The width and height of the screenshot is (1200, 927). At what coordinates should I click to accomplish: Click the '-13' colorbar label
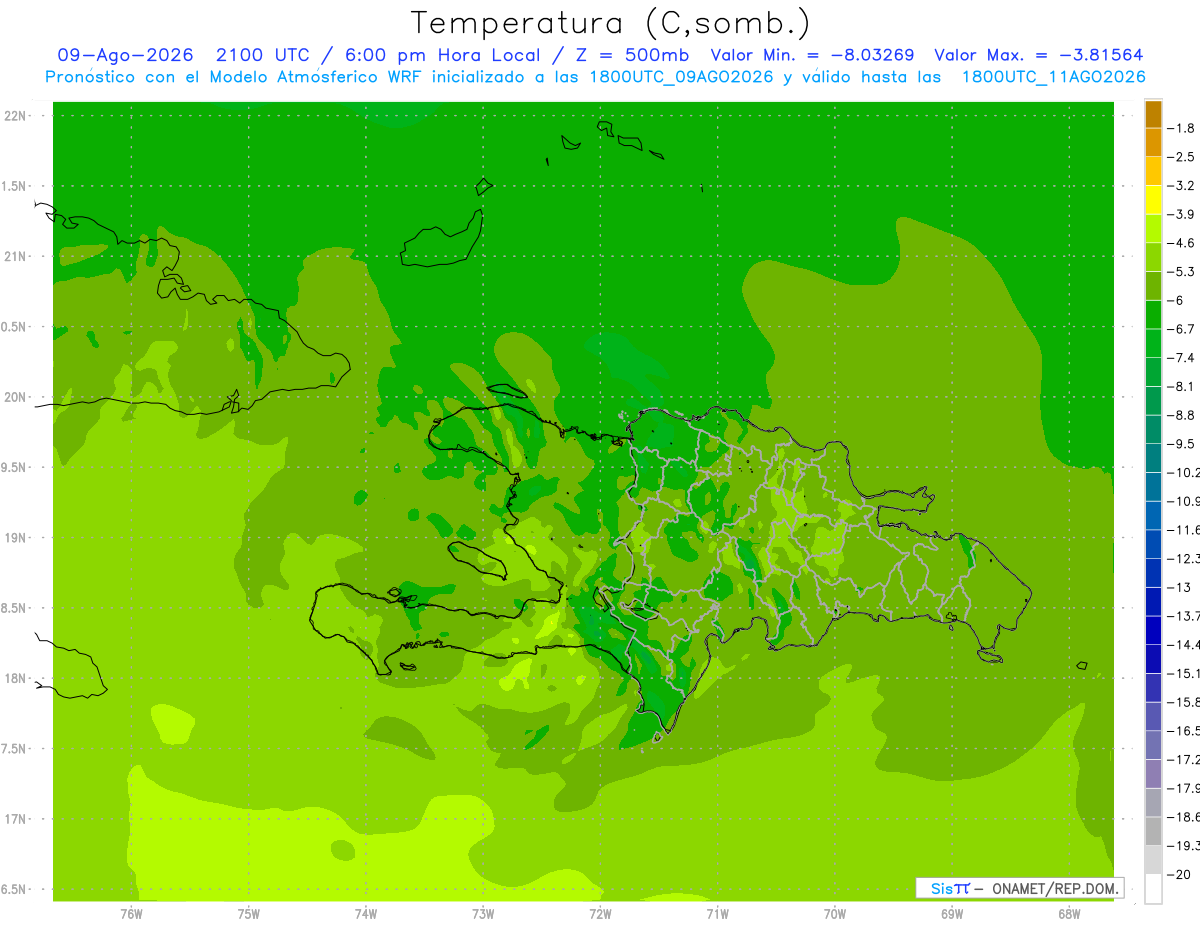pos(1181,587)
